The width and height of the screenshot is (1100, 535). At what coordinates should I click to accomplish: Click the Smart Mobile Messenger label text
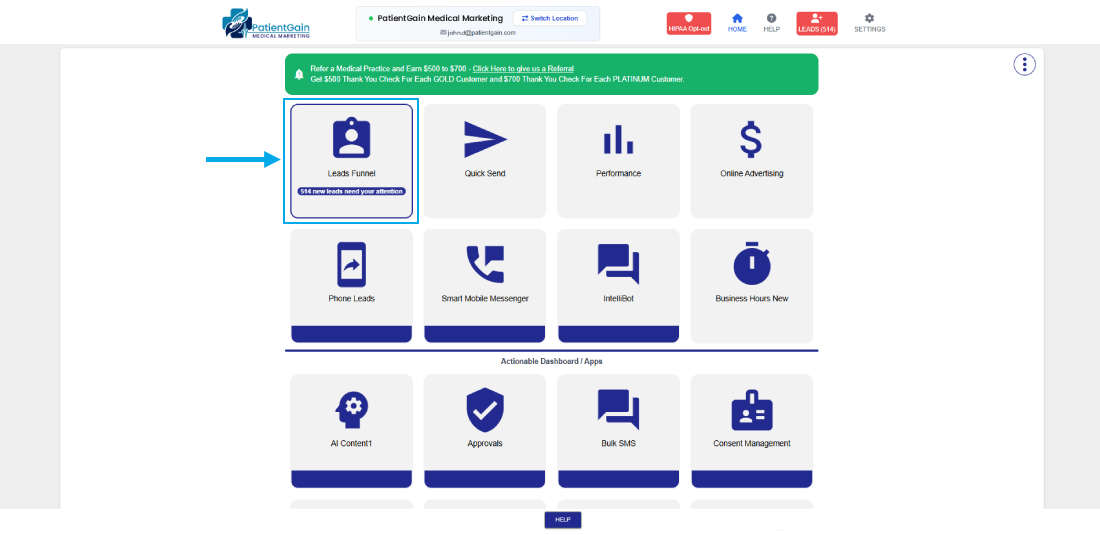click(x=485, y=298)
